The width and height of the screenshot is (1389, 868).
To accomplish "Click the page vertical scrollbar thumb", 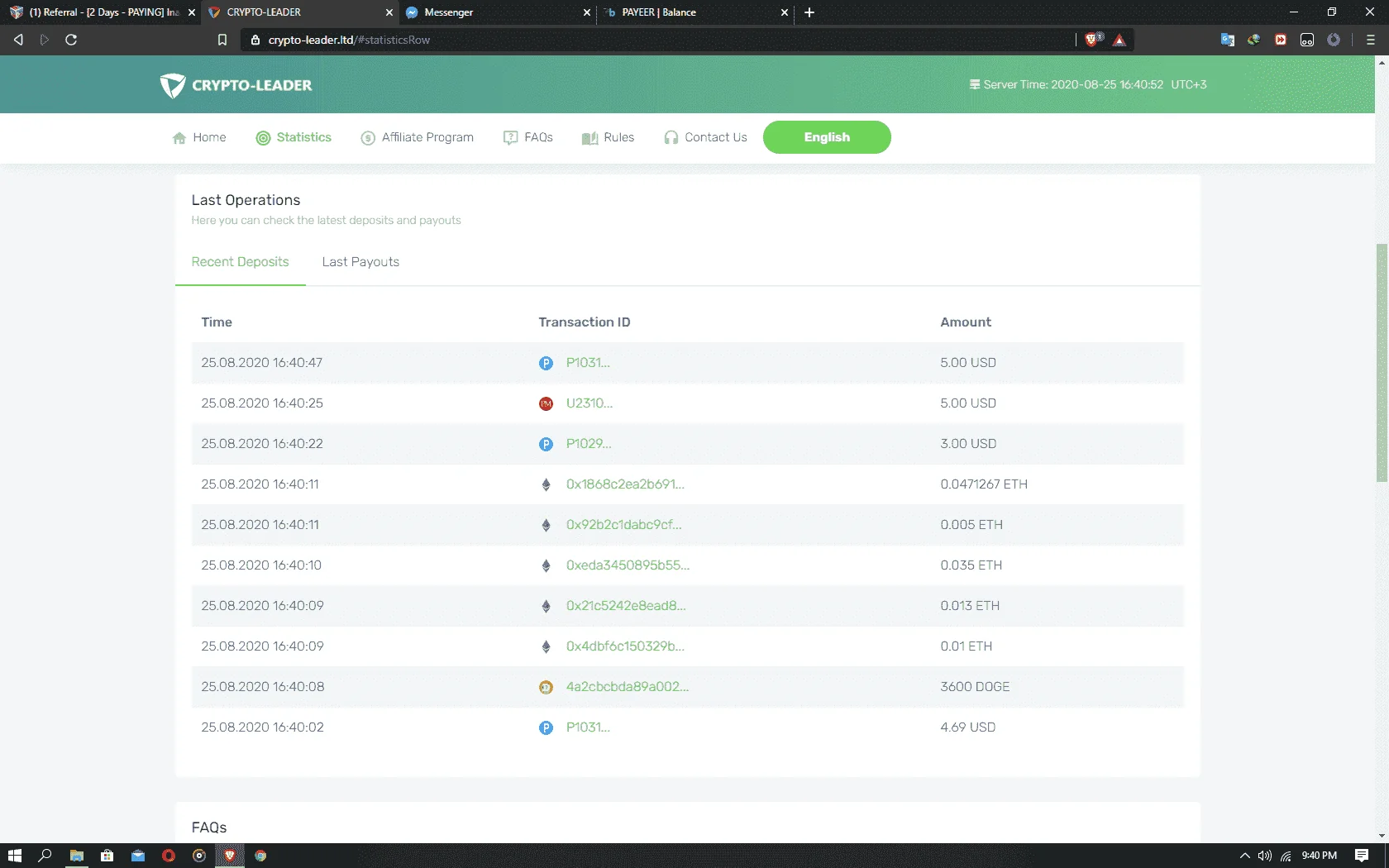I will 1382,362.
